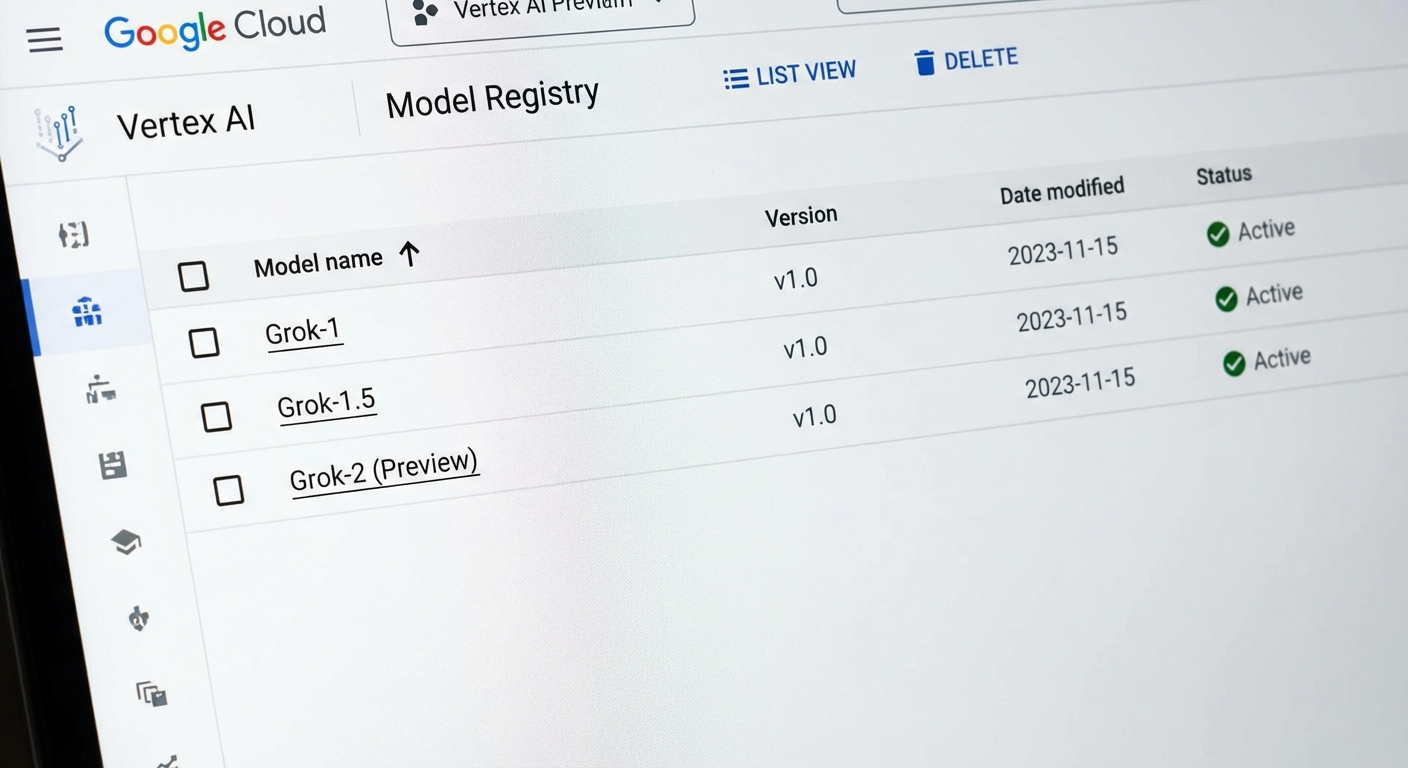
Task: Open the Grok-2 (Preview) model link
Action: tap(384, 470)
